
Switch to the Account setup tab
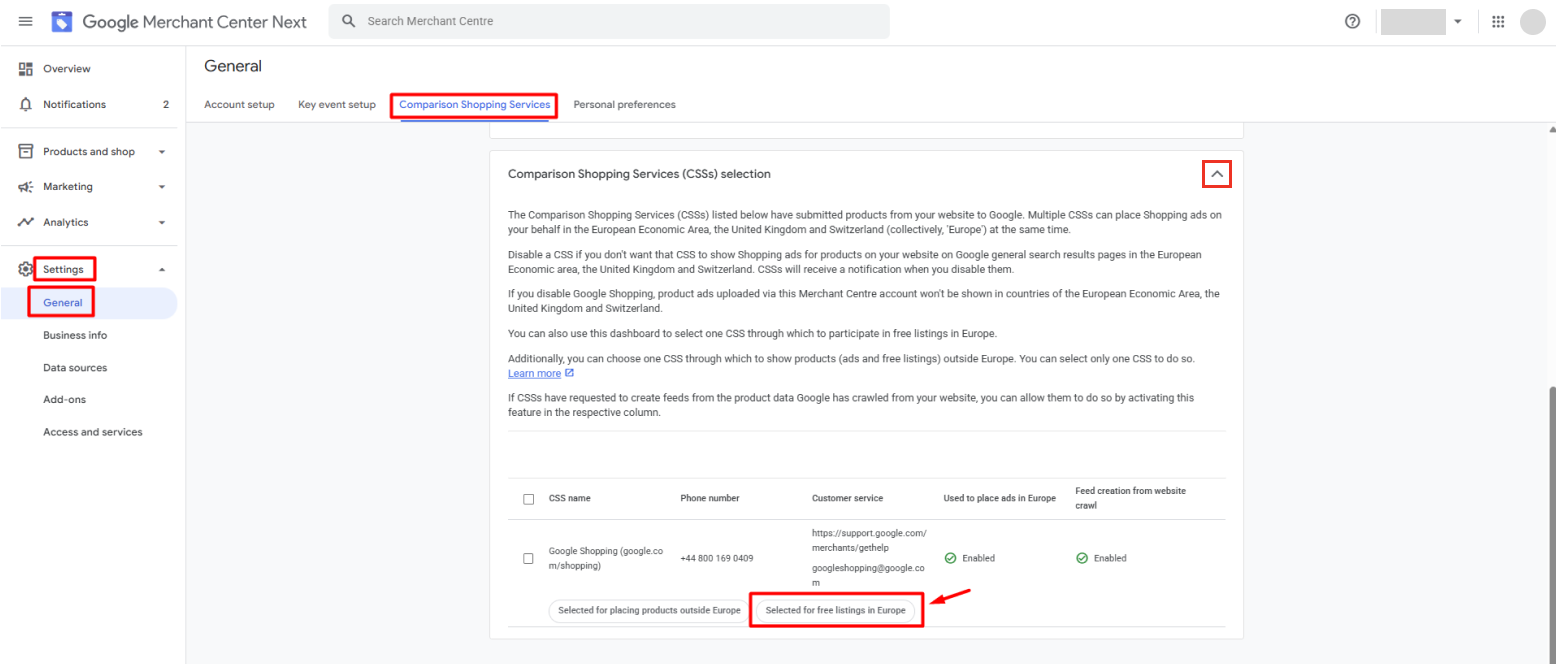[239, 105]
